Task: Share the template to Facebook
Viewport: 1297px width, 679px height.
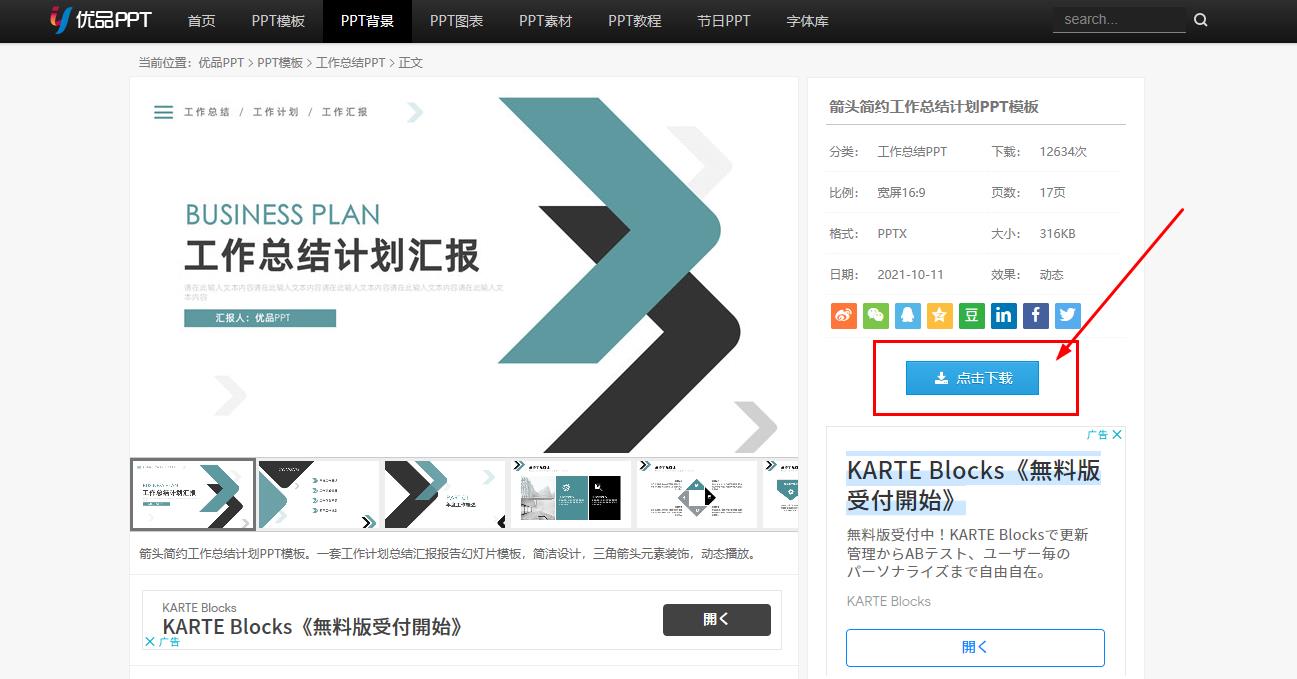Action: [x=1035, y=315]
